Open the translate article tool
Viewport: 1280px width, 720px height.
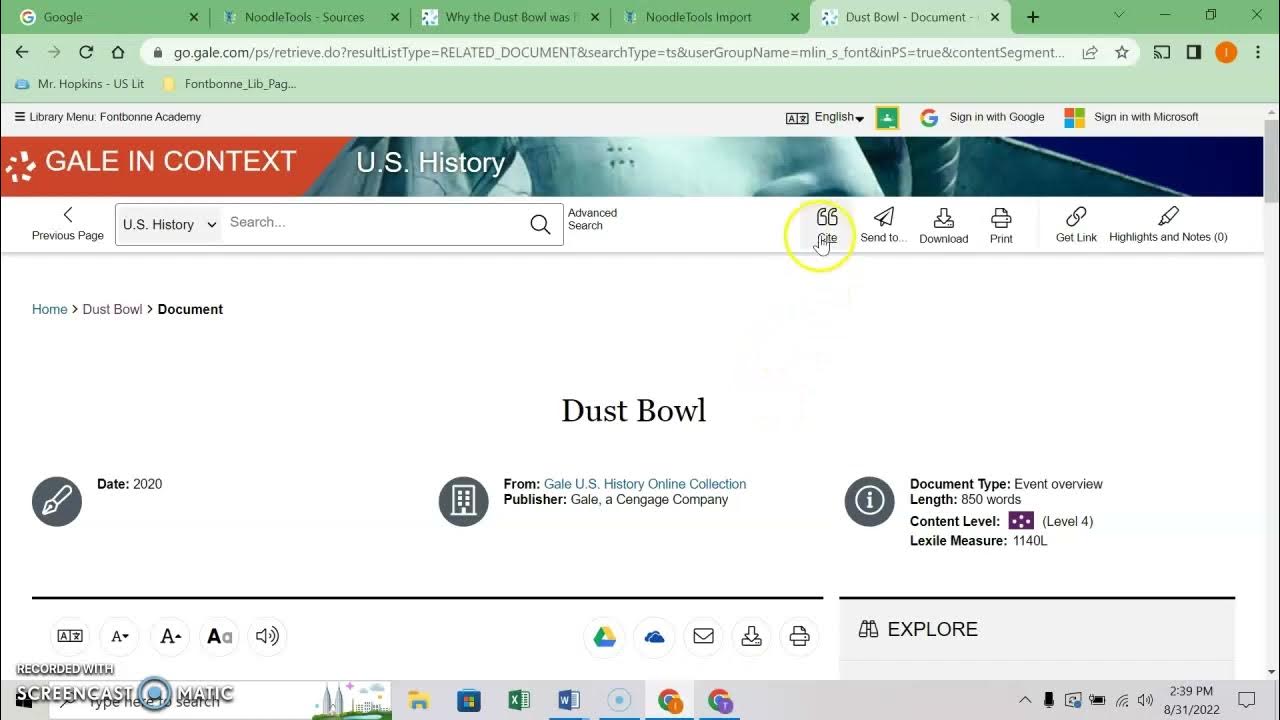pos(70,636)
